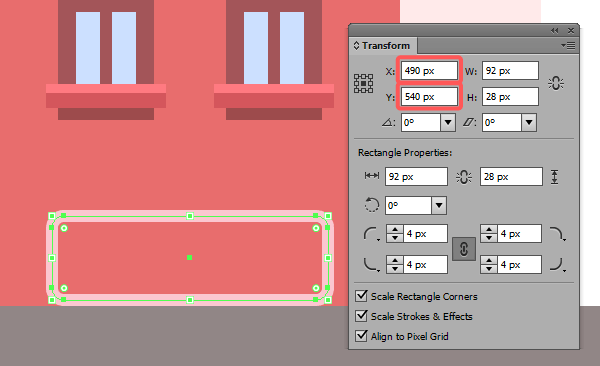Click the selected rectangle's center point
The width and height of the screenshot is (600, 366).
coord(189,258)
